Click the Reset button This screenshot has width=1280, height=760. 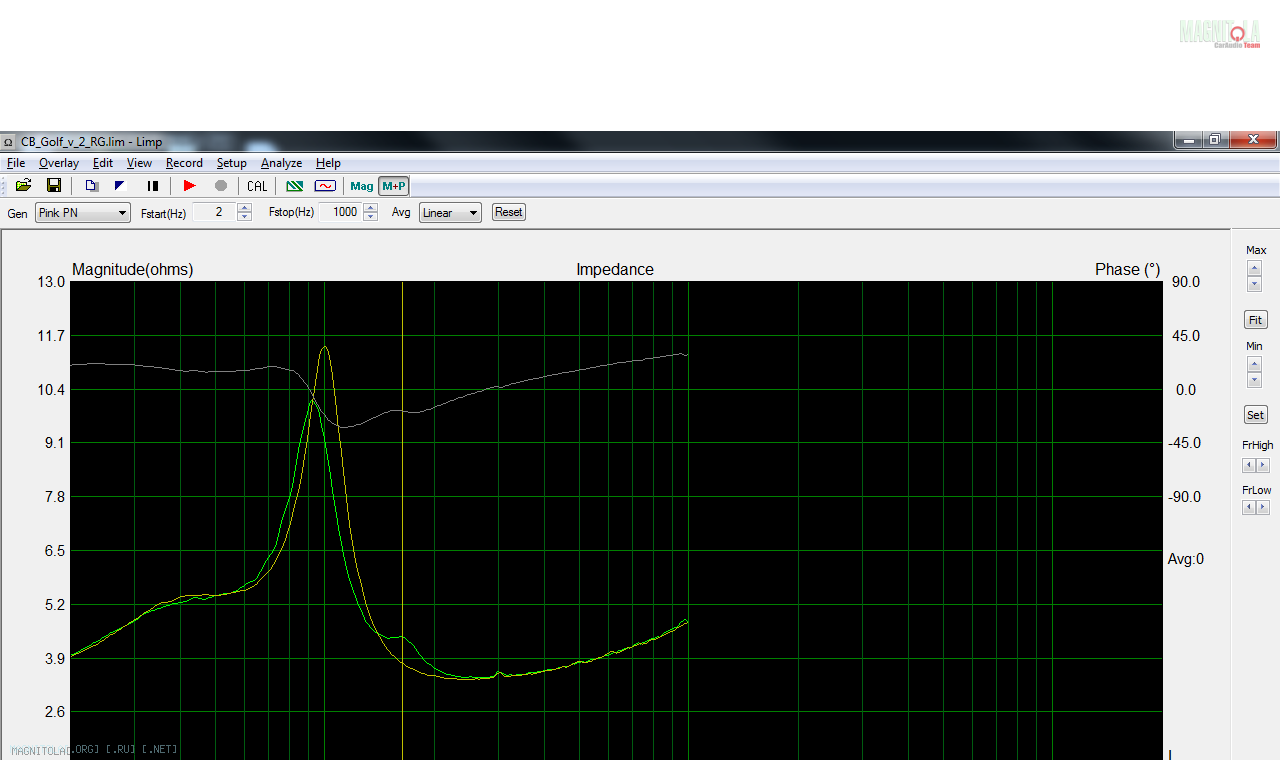[508, 212]
